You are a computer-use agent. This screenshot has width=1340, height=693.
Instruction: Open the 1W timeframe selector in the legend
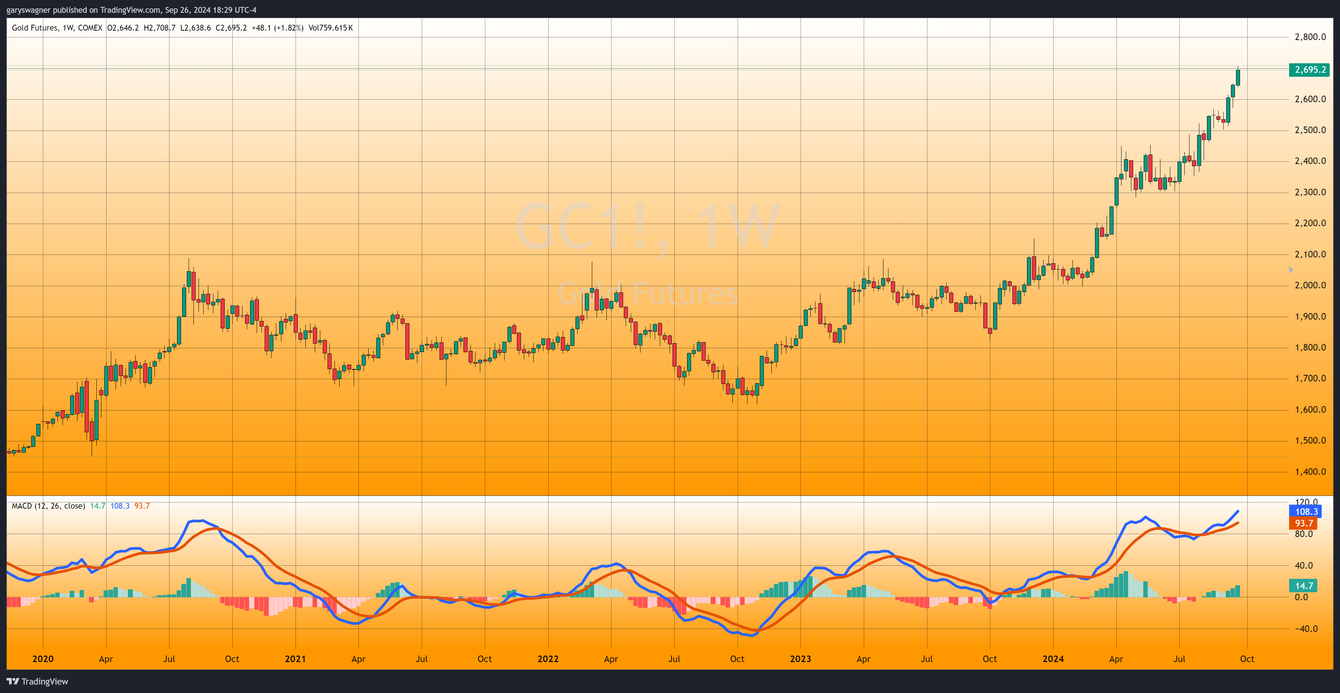pos(66,29)
